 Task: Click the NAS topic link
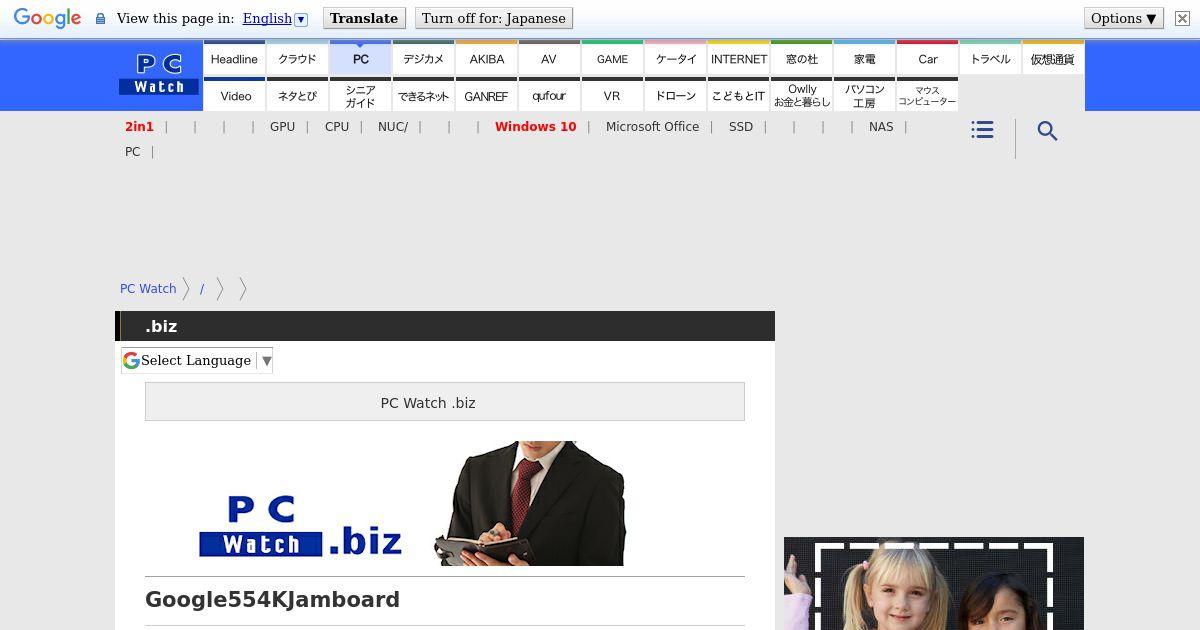pos(881,127)
